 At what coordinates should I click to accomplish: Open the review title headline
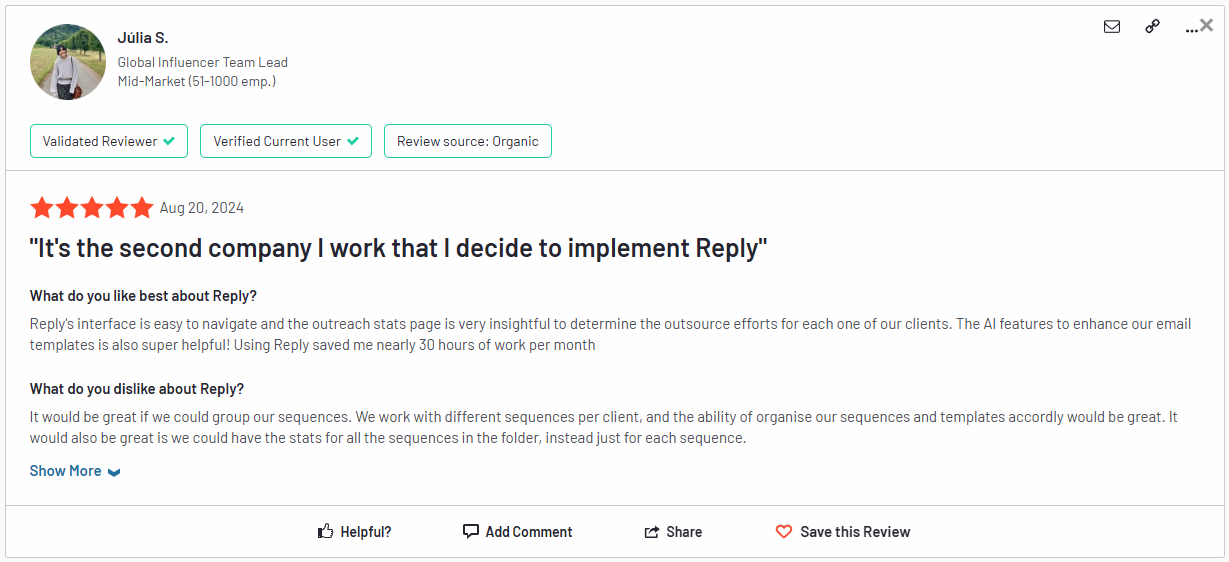coord(398,248)
